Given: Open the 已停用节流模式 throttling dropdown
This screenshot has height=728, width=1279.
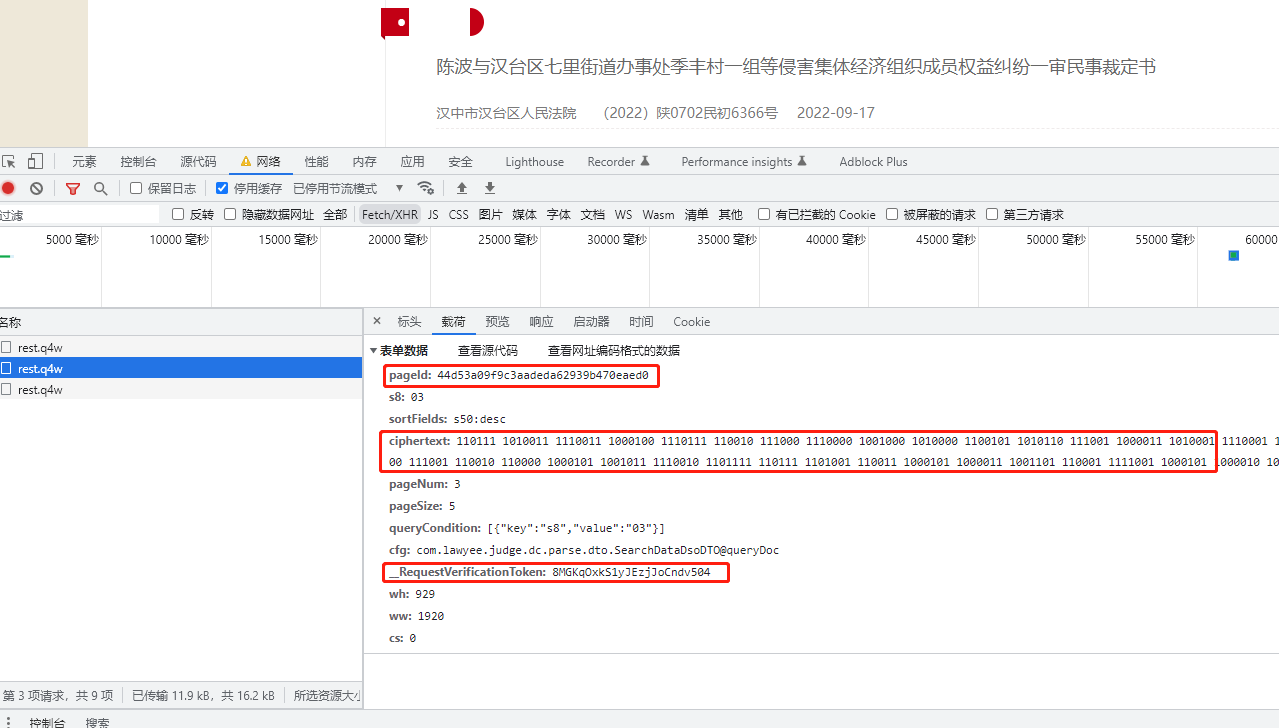Looking at the screenshot, I should pyautogui.click(x=348, y=188).
